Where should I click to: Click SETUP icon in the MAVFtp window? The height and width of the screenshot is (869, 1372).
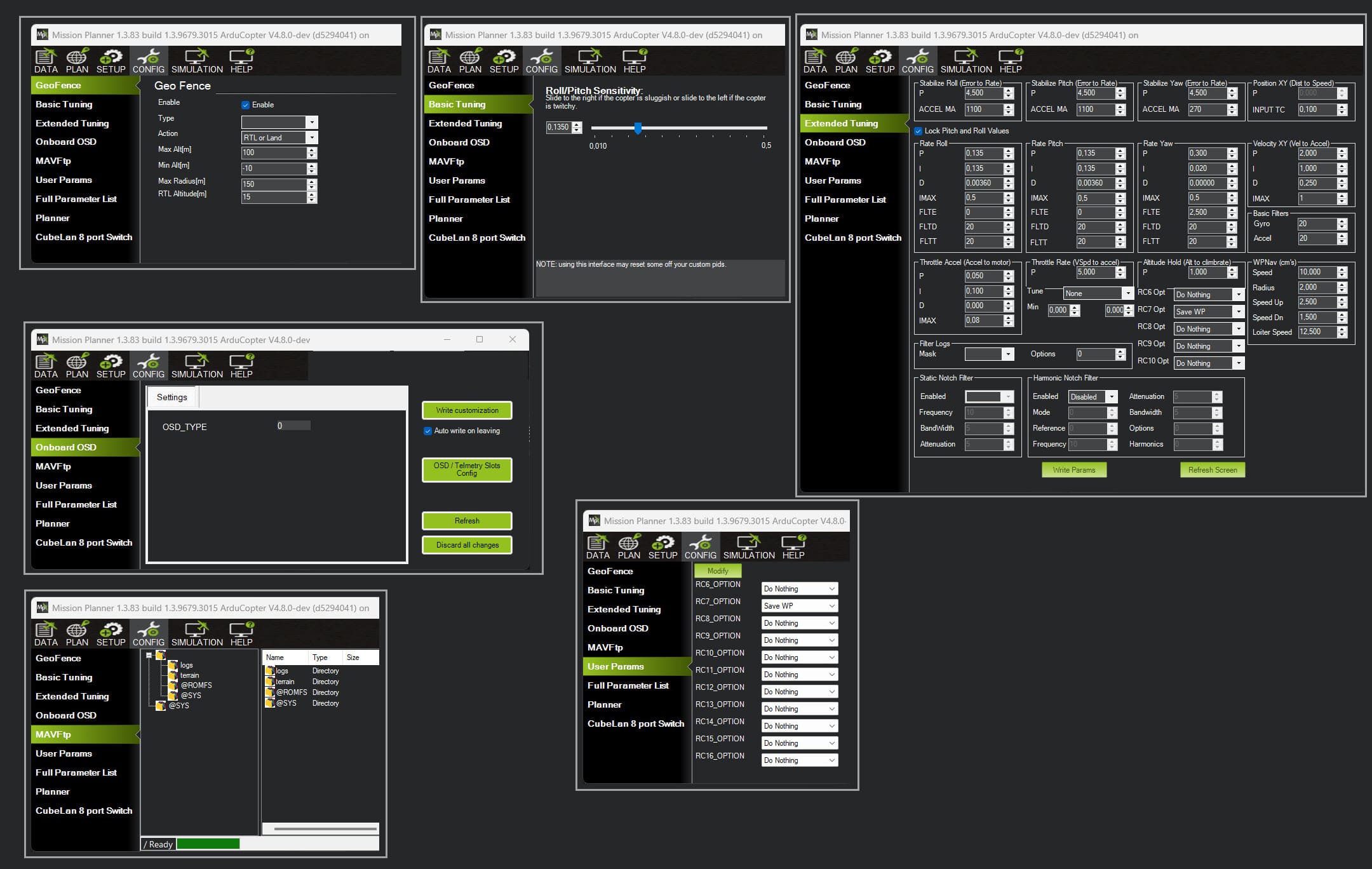pyautogui.click(x=111, y=634)
